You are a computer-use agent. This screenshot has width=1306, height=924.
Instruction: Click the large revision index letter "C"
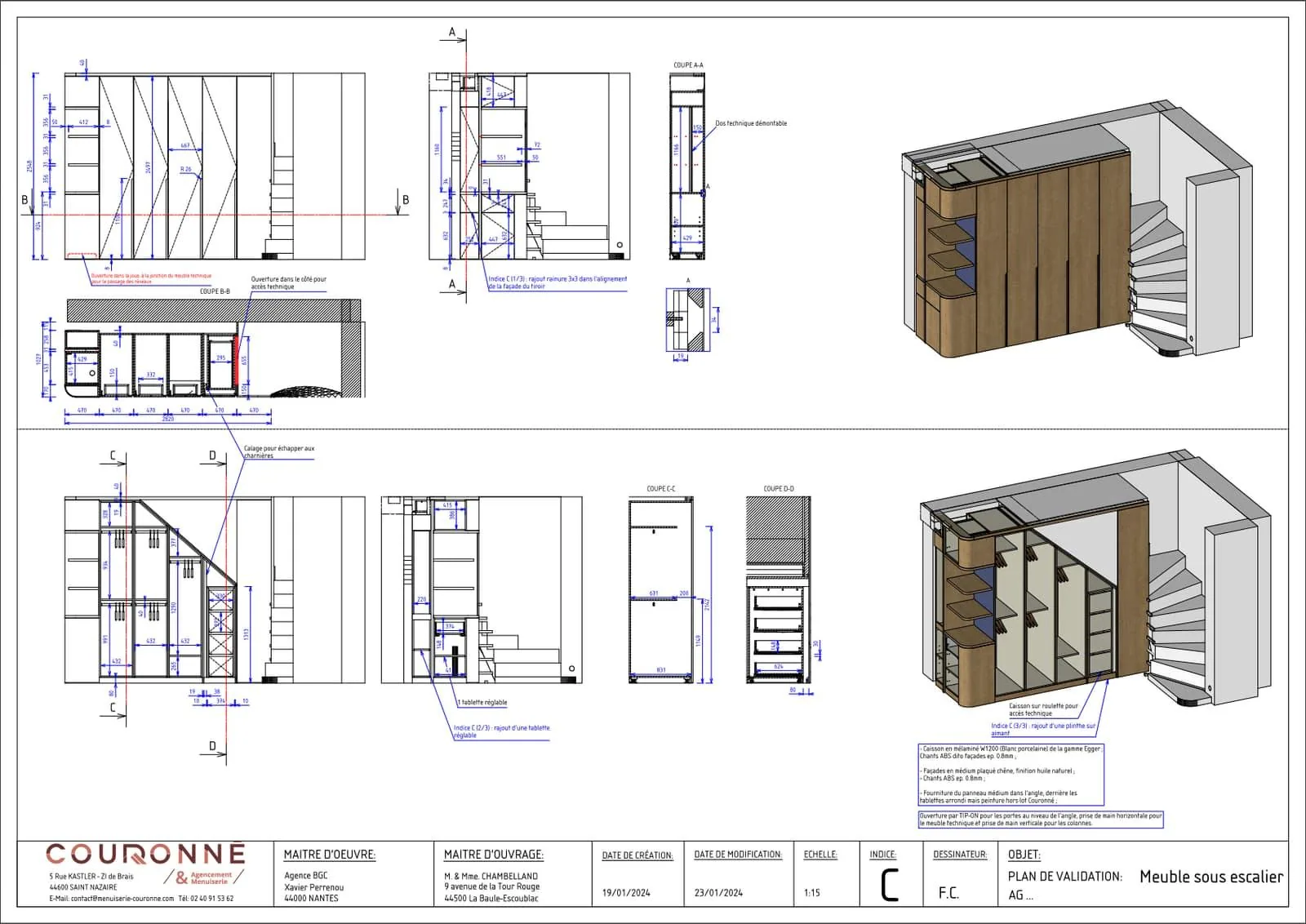[x=890, y=885]
